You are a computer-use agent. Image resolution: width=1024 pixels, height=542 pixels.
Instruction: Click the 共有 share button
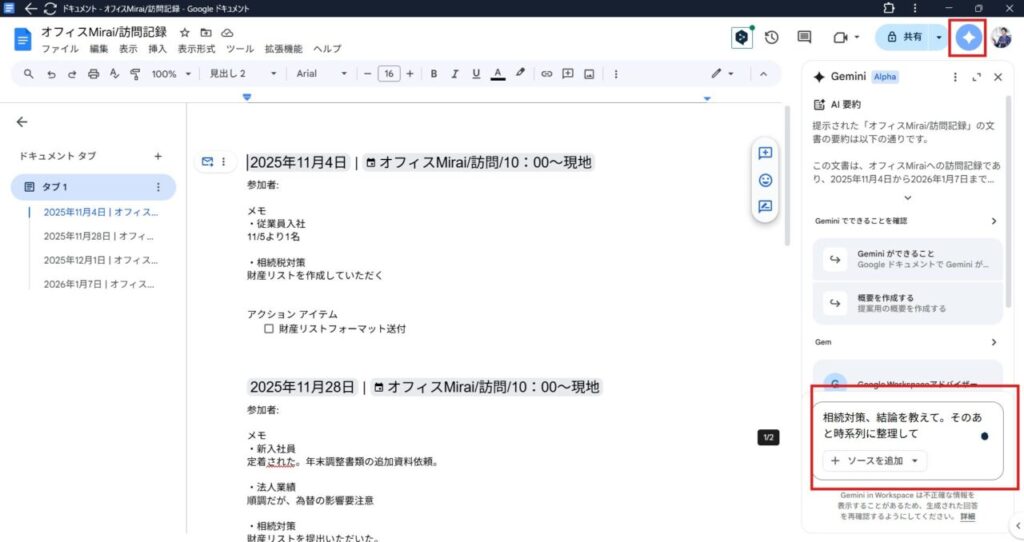tap(905, 37)
